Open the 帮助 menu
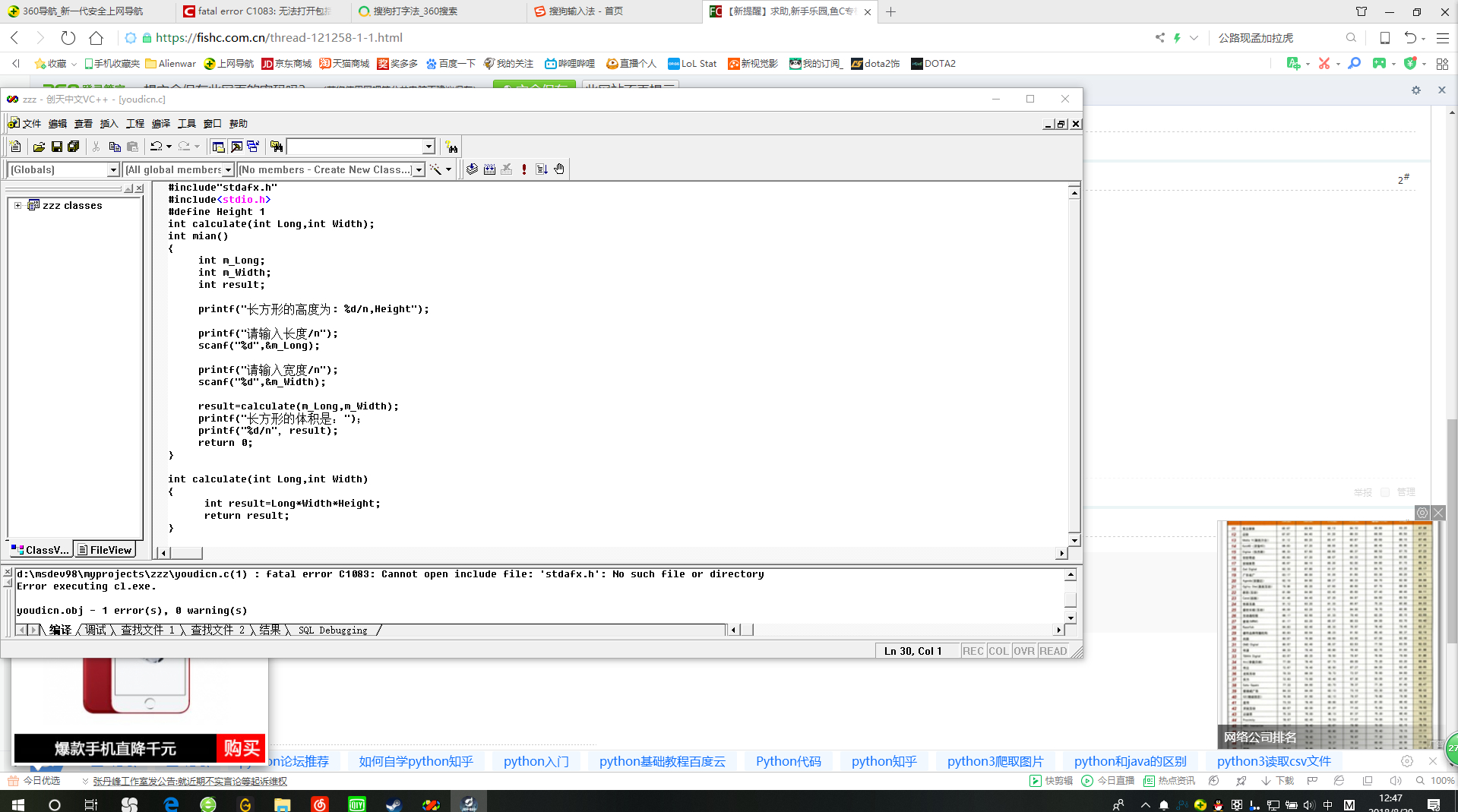The width and height of the screenshot is (1458, 812). (239, 124)
